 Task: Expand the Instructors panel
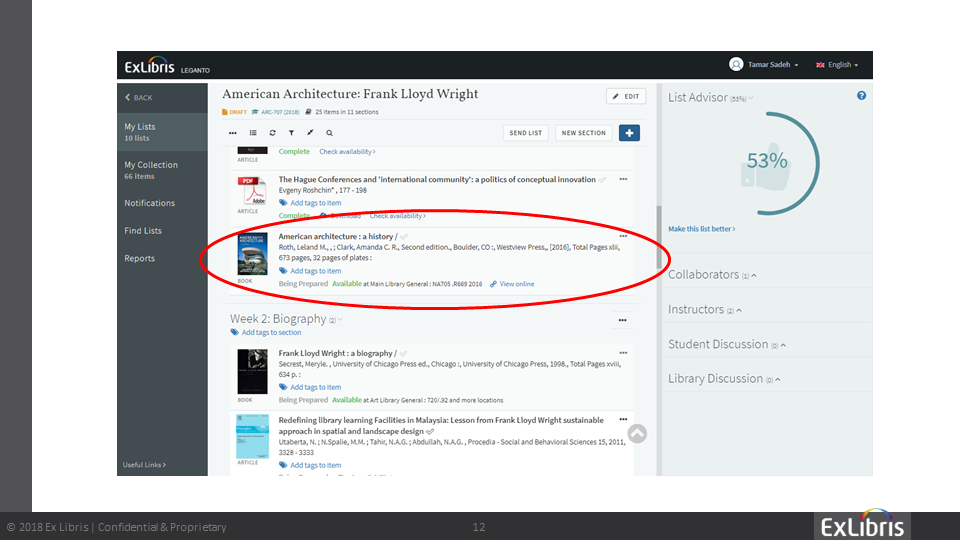pos(704,310)
